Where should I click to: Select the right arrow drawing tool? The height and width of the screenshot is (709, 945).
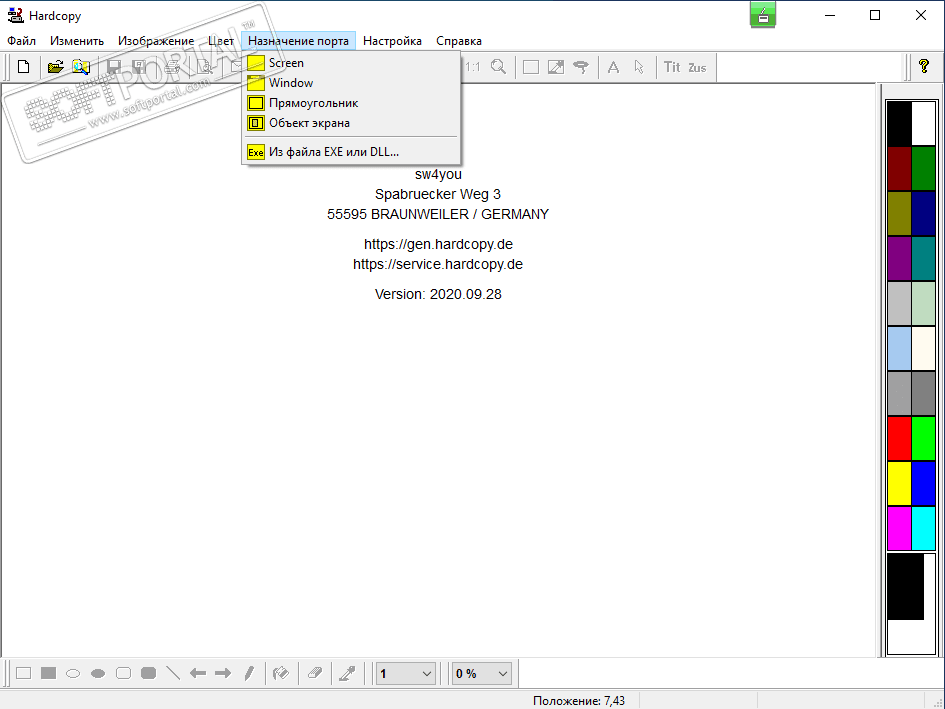223,673
